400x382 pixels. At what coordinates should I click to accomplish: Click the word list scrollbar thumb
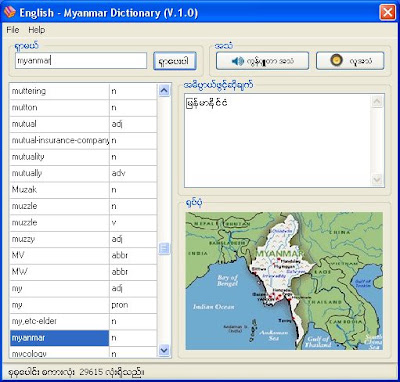tap(164, 248)
